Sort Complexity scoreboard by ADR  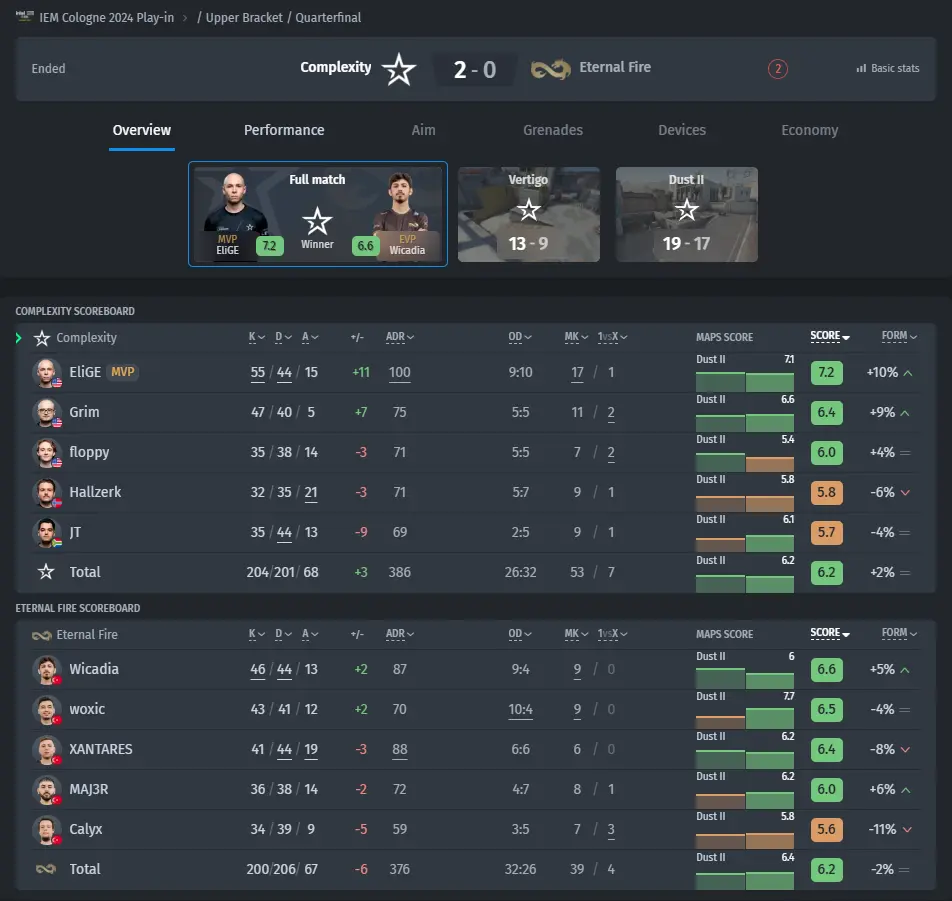pos(400,337)
